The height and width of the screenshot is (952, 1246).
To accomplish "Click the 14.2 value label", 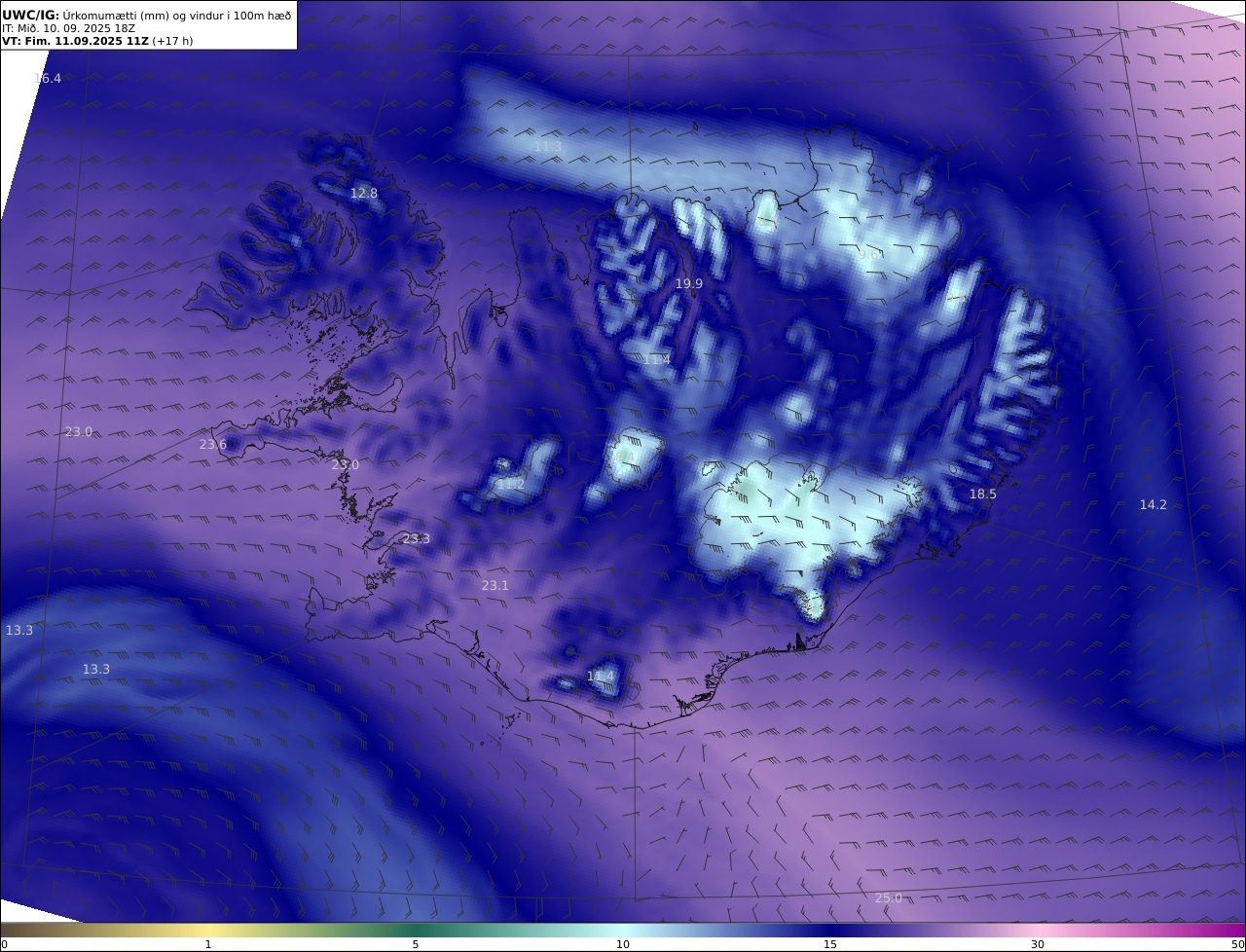I will pos(1153,504).
